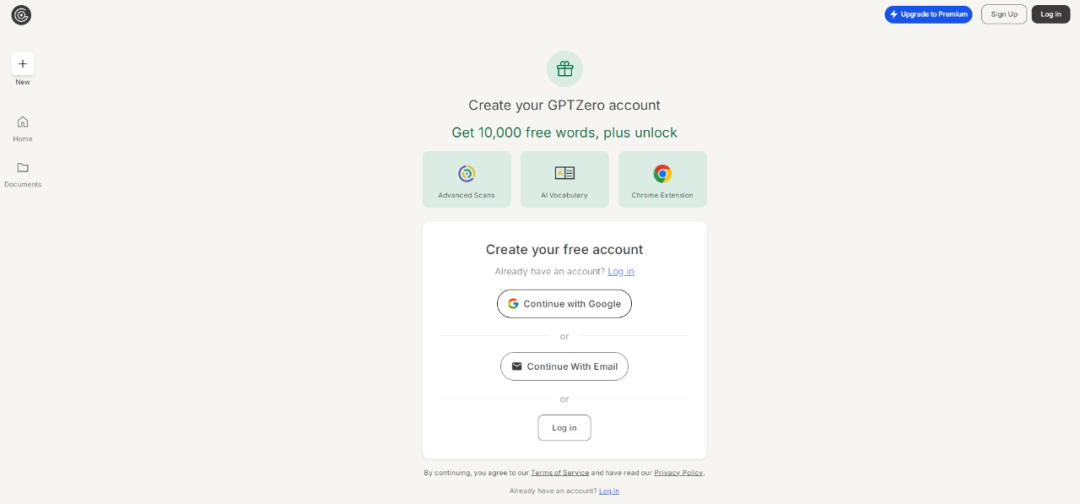
Task: Click Upgrade to Premium button
Action: click(x=928, y=14)
